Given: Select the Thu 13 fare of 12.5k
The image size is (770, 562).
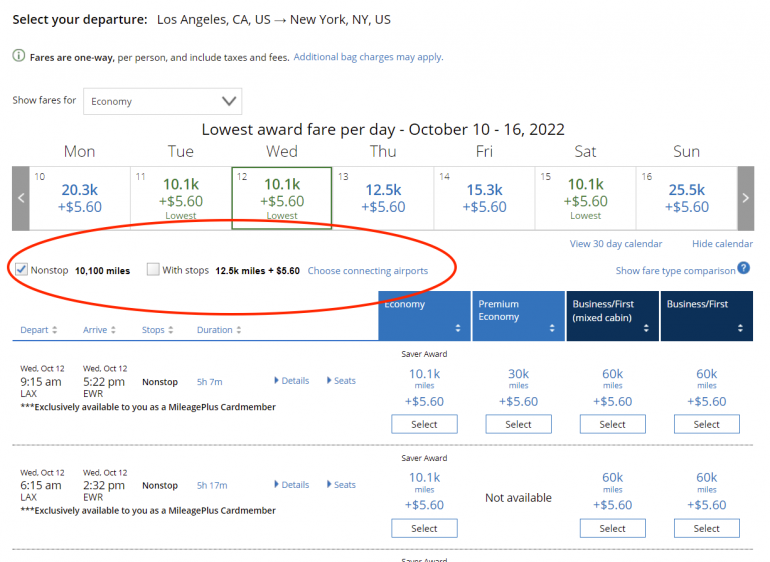Looking at the screenshot, I should 383,198.
